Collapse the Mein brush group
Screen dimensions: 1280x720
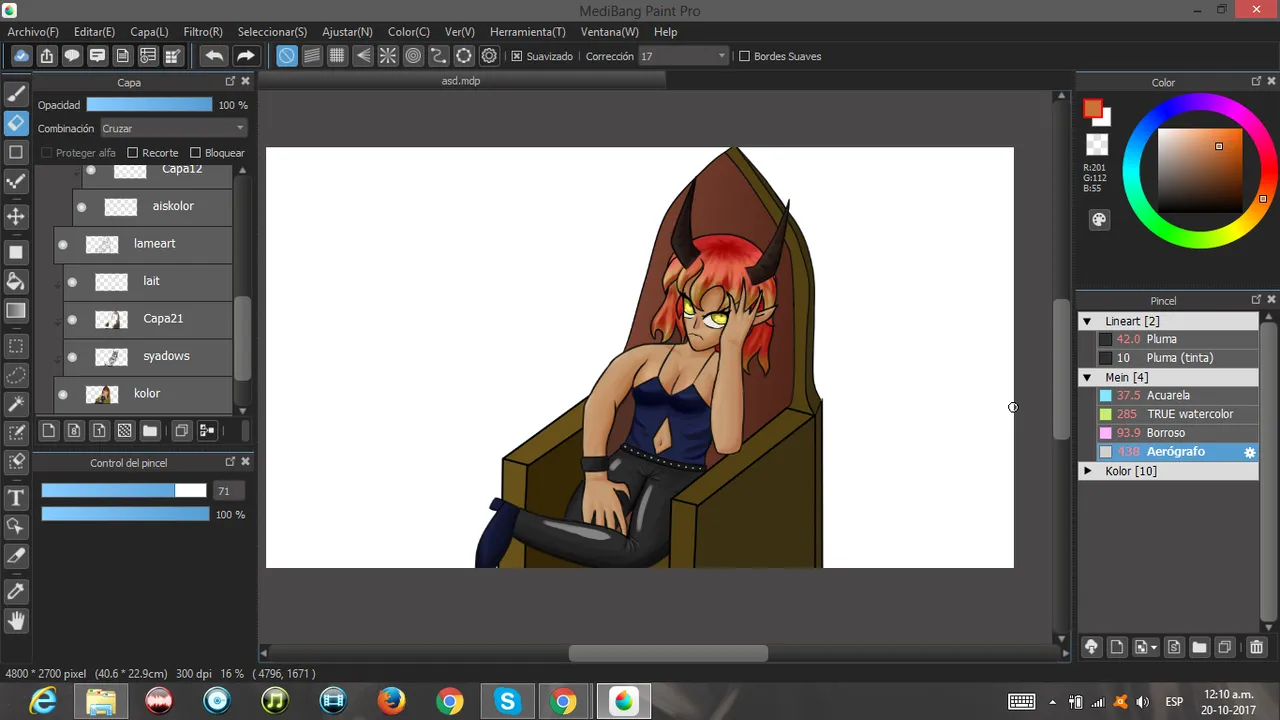1087,377
